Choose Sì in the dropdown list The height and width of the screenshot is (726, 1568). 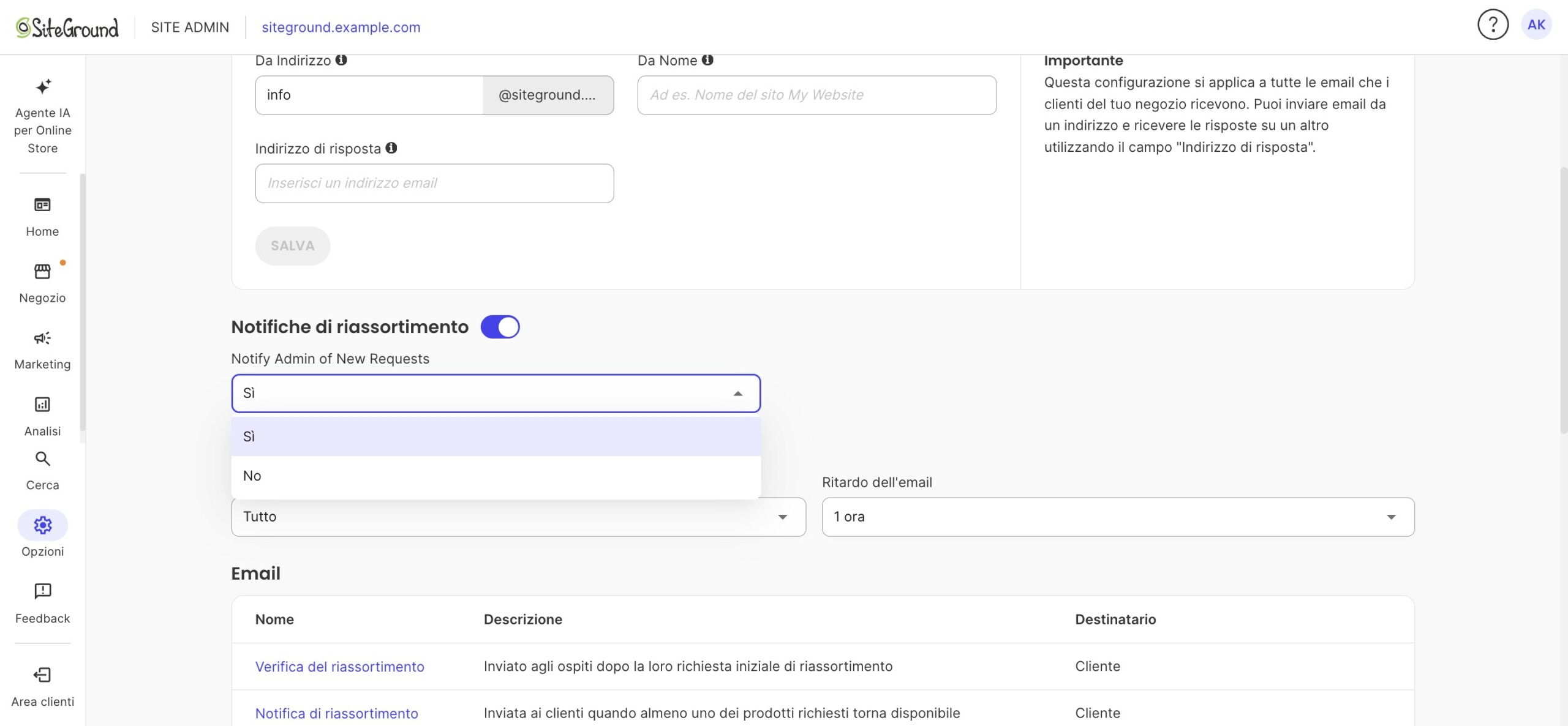pyautogui.click(x=496, y=436)
